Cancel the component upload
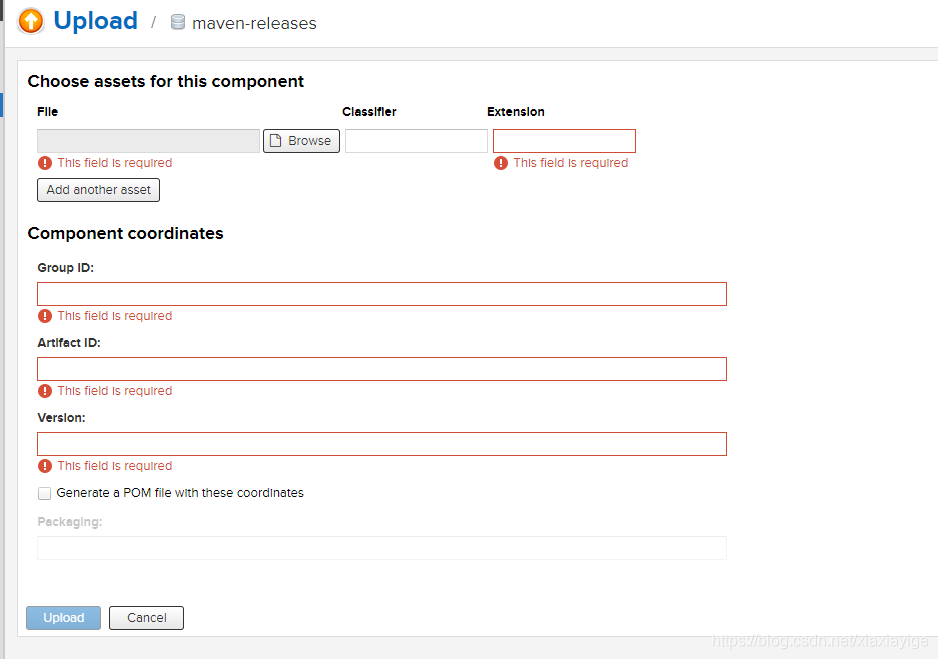938x659 pixels. pos(147,618)
